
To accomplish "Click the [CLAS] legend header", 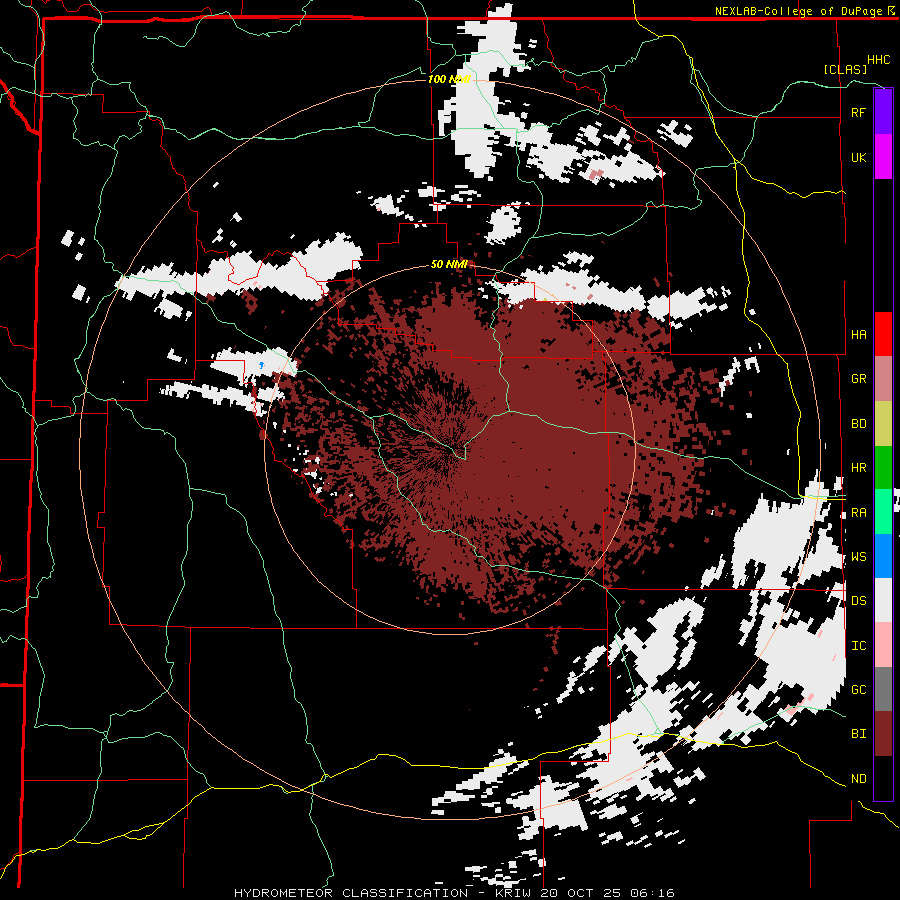I will [845, 69].
